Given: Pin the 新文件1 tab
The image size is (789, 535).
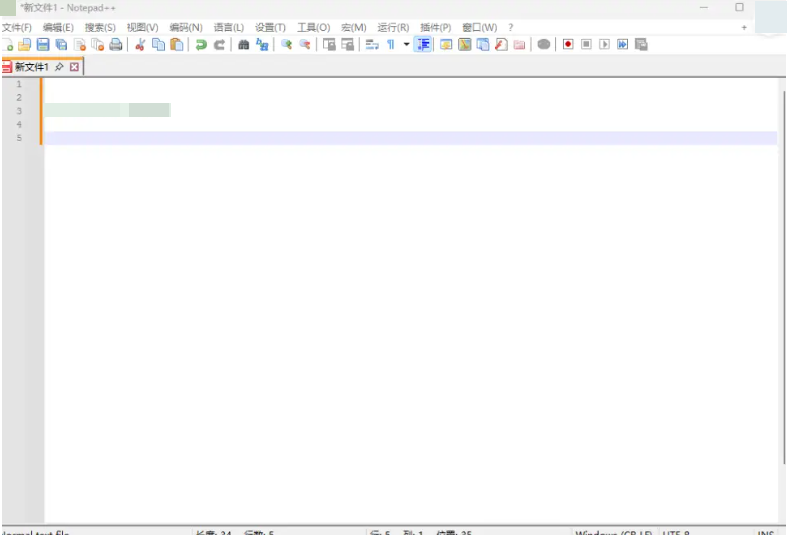Looking at the screenshot, I should pyautogui.click(x=59, y=67).
